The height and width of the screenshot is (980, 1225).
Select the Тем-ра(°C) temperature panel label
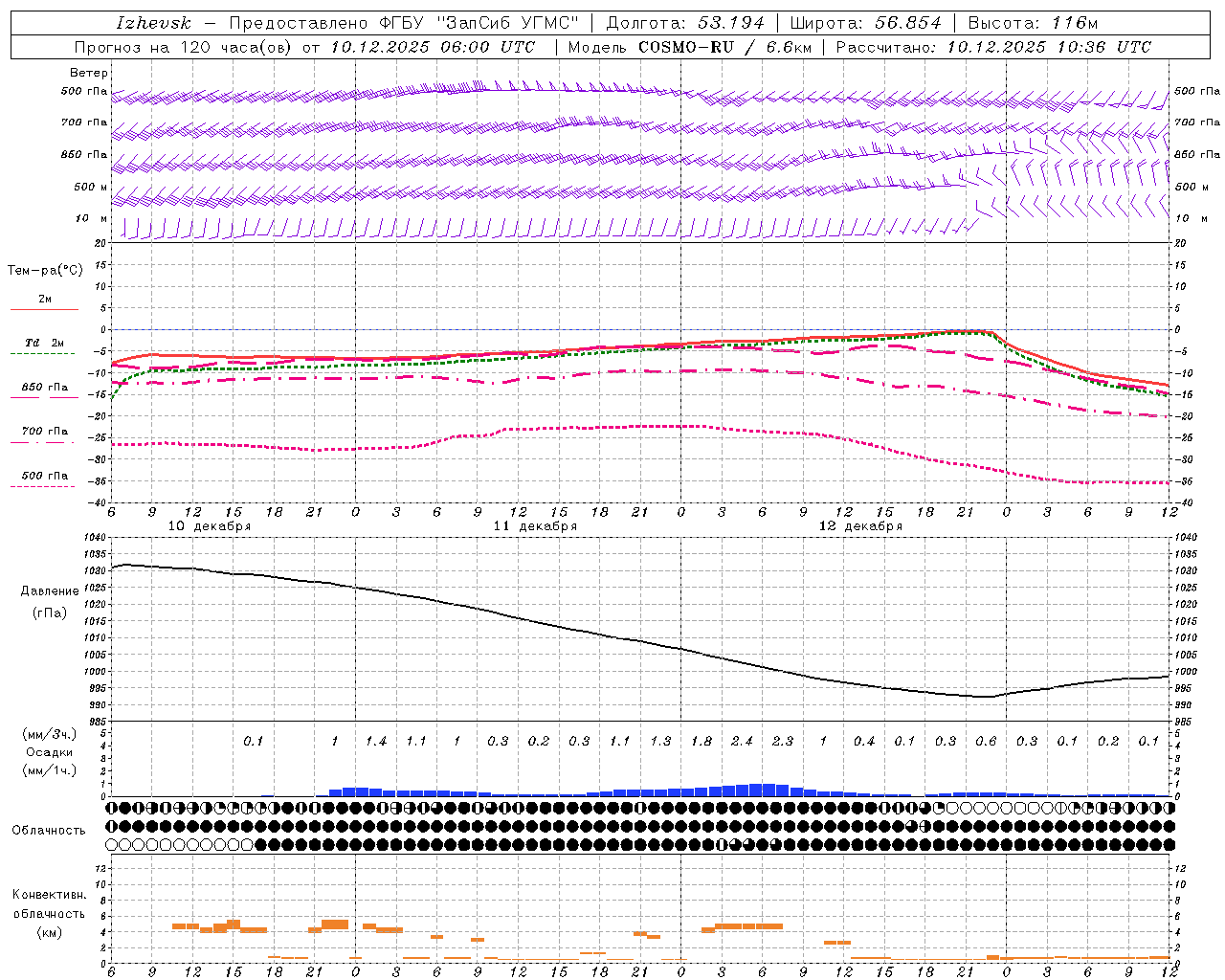click(45, 271)
